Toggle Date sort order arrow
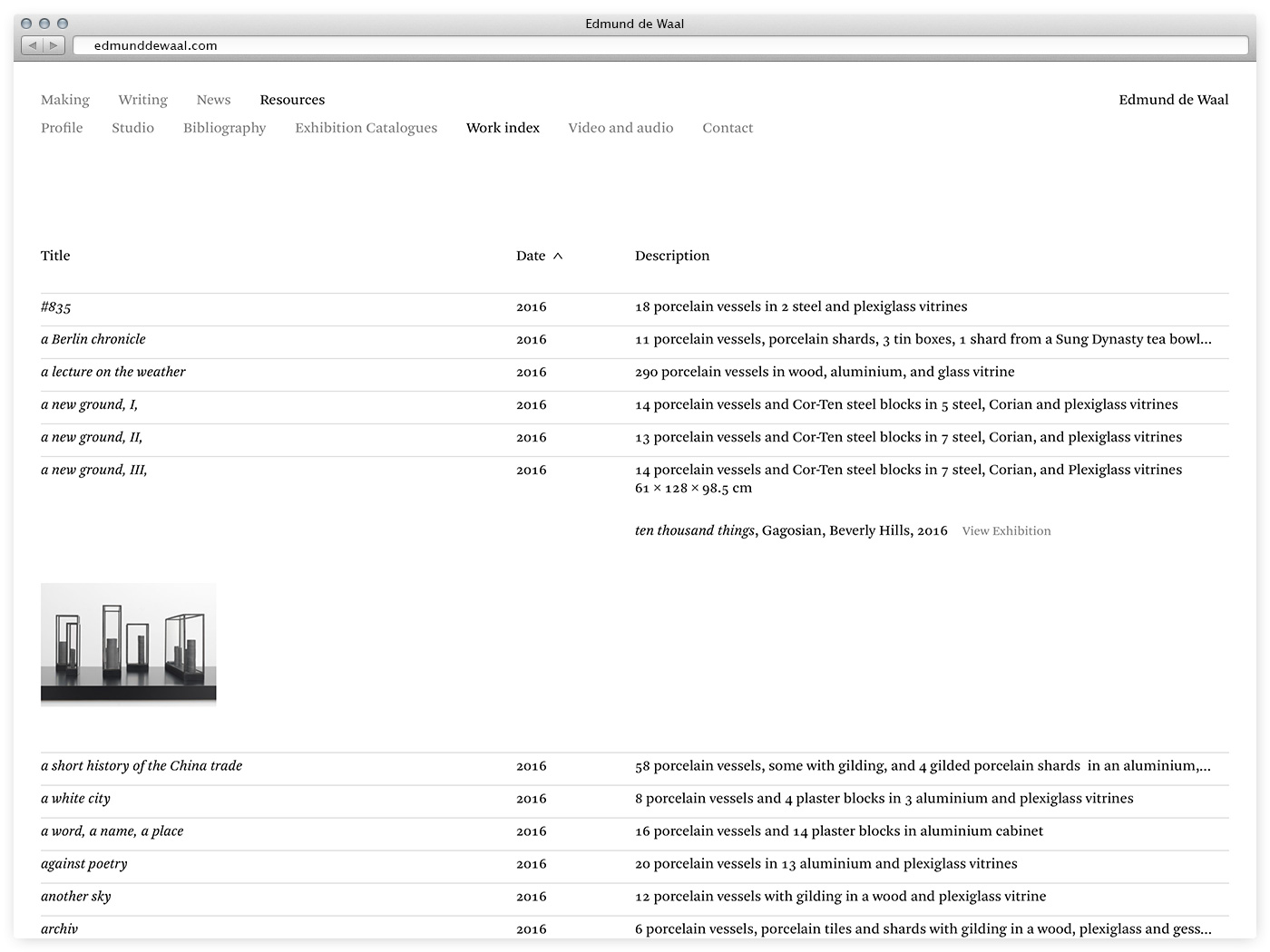 (558, 257)
